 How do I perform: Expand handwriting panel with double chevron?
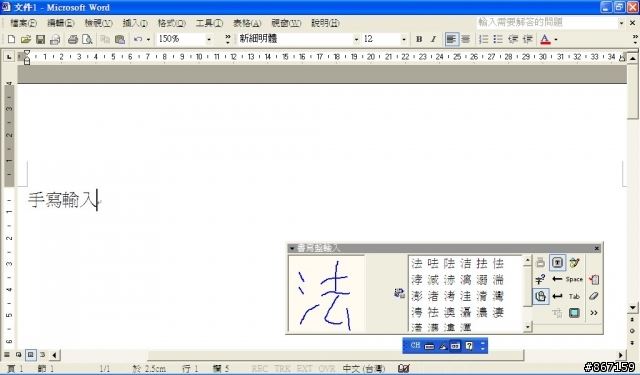(x=594, y=313)
